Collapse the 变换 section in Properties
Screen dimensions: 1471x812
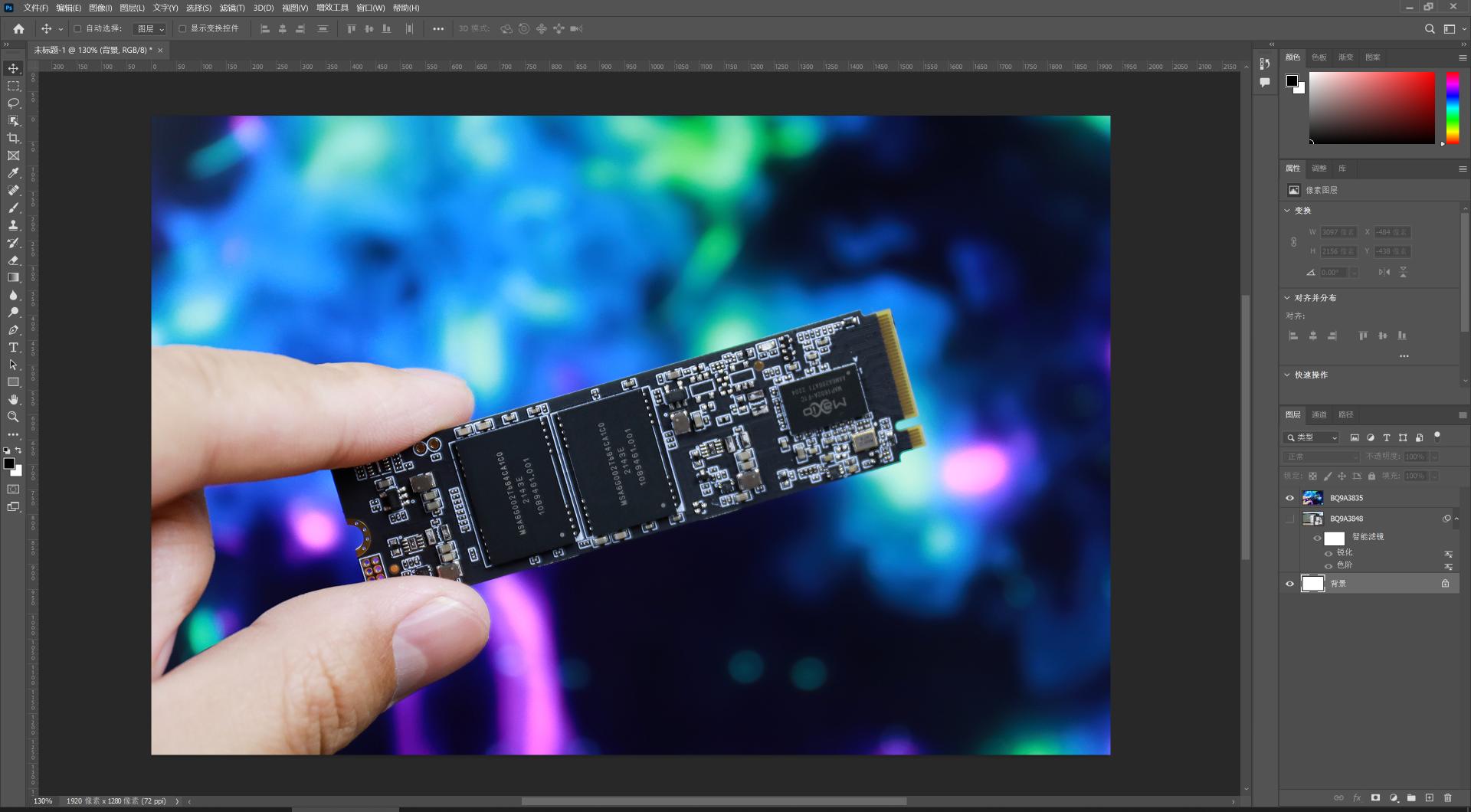(1287, 210)
